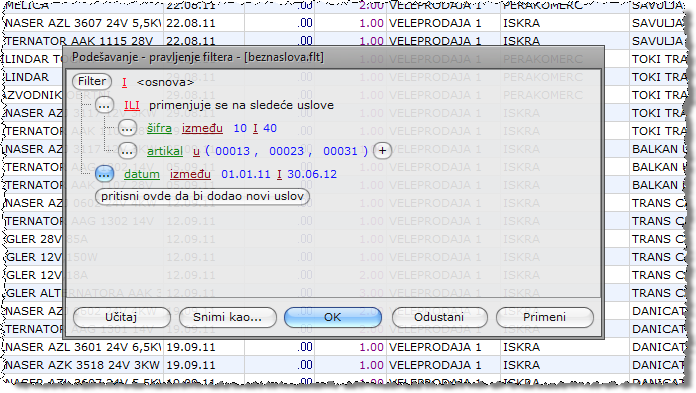Change the između operator on datum row

pyautogui.click(x=190, y=174)
